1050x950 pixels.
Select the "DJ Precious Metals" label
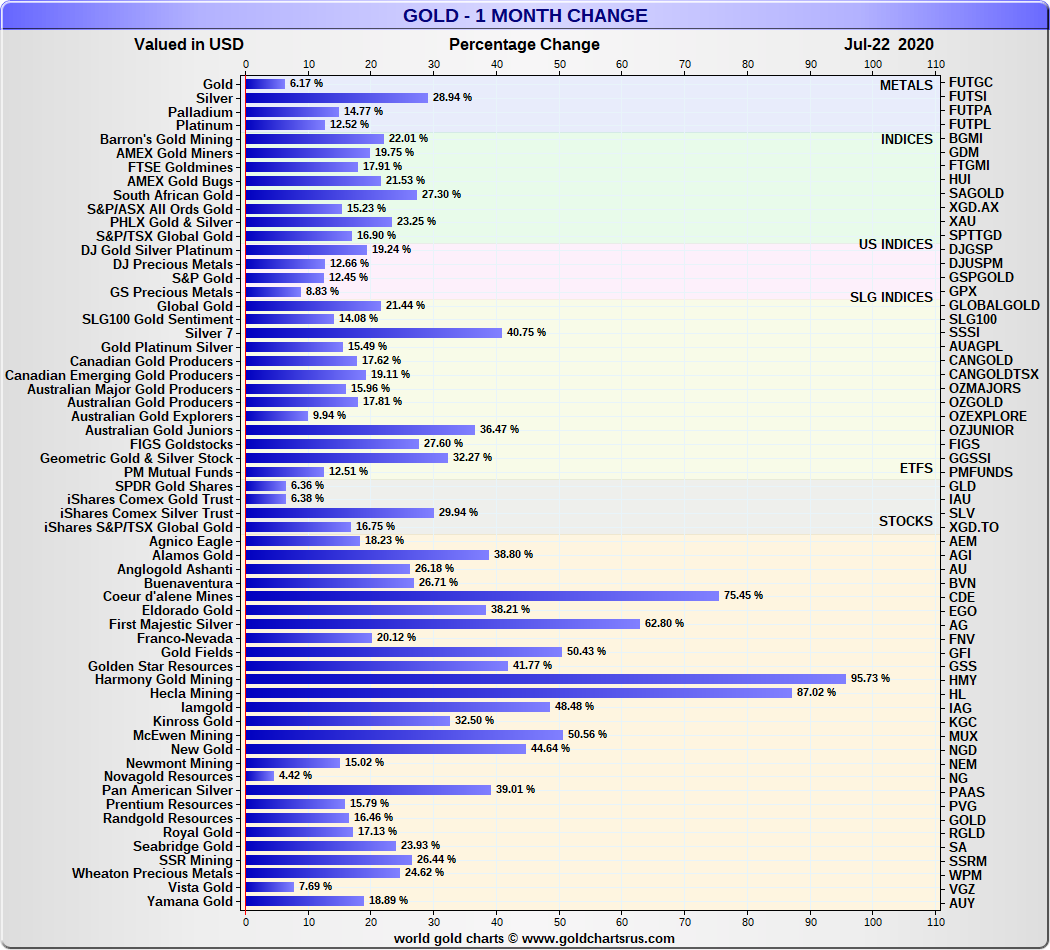[x=173, y=264]
